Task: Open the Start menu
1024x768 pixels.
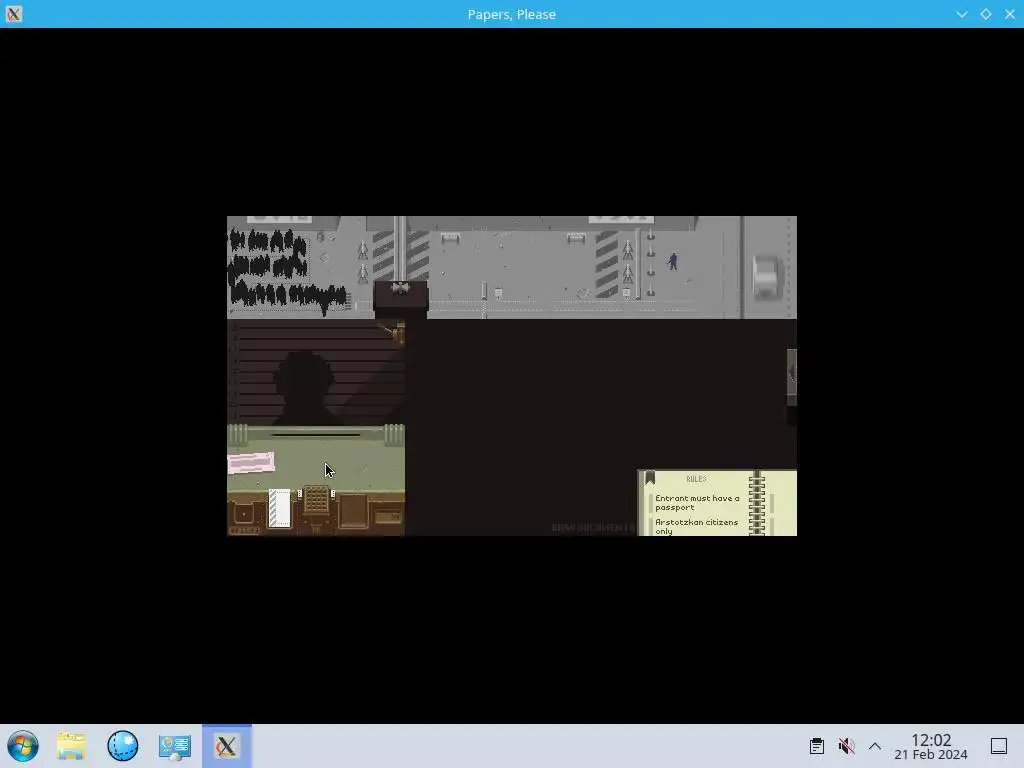Action: tap(23, 746)
